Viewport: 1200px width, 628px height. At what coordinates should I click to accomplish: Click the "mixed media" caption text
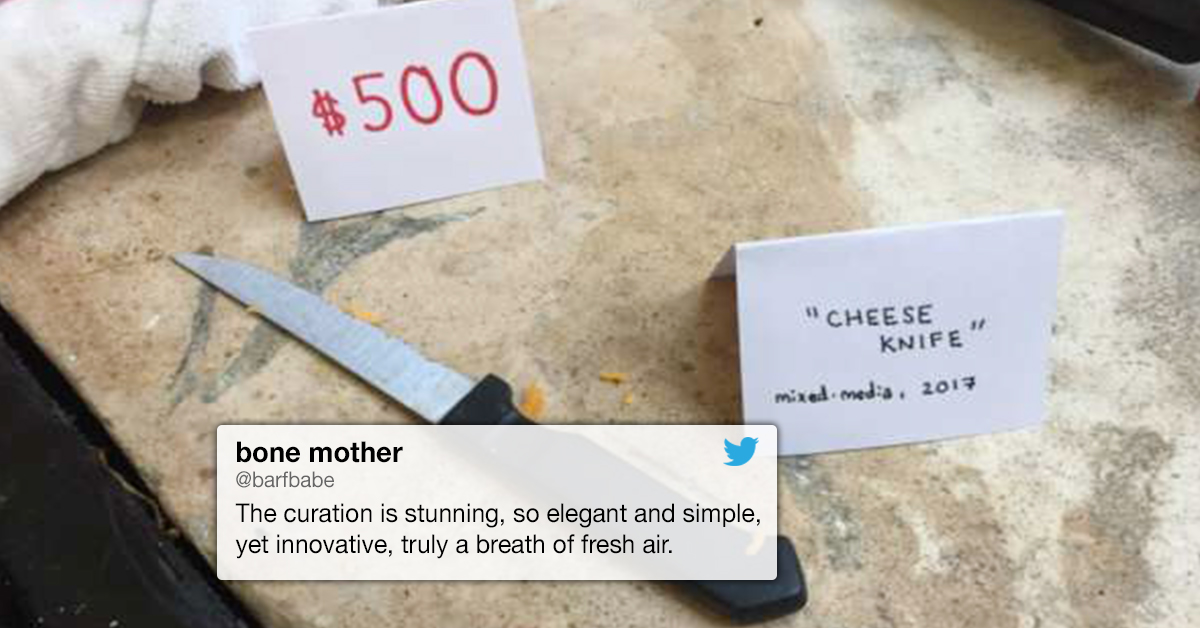pos(835,394)
